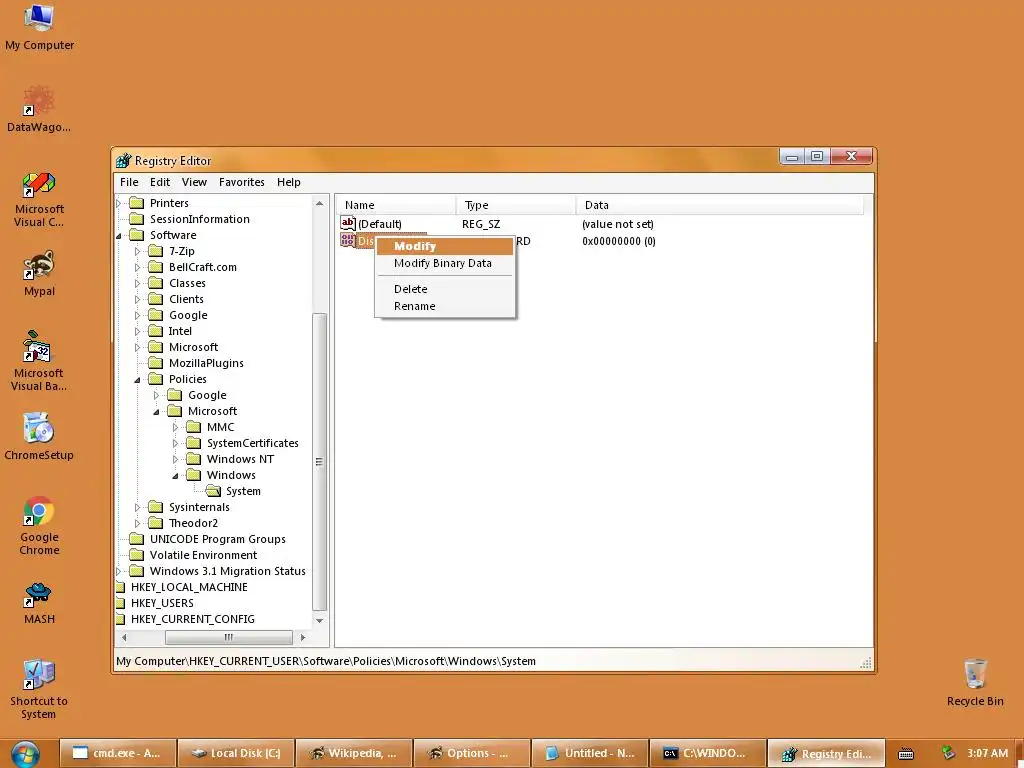This screenshot has width=1024, height=768.
Task: Click the Registry Editor title bar icon
Action: point(123,161)
